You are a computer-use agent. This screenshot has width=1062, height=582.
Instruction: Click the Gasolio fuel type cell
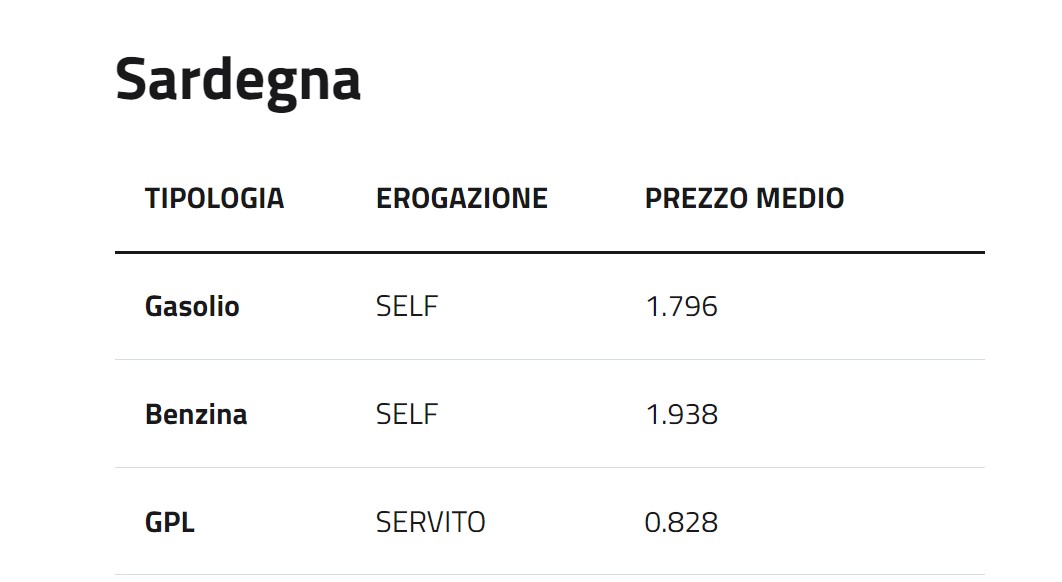(192, 306)
